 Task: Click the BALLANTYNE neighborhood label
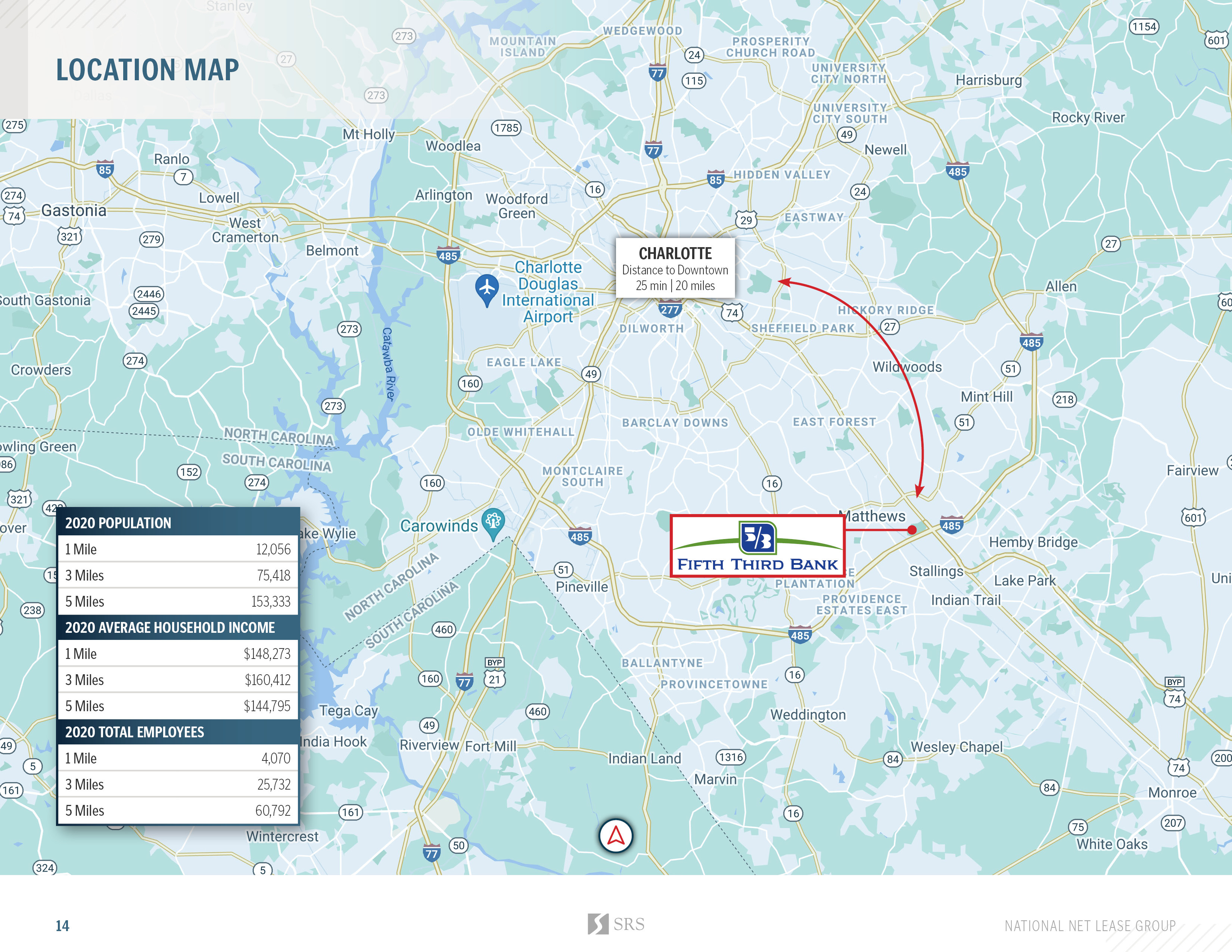point(662,663)
